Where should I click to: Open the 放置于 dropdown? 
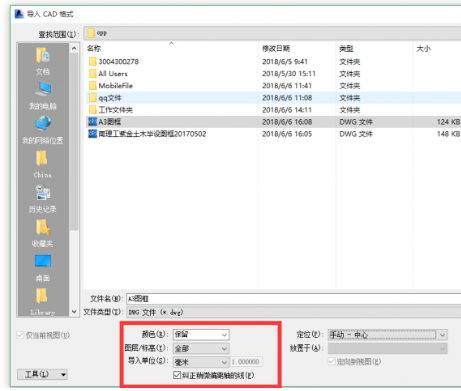[x=388, y=348]
